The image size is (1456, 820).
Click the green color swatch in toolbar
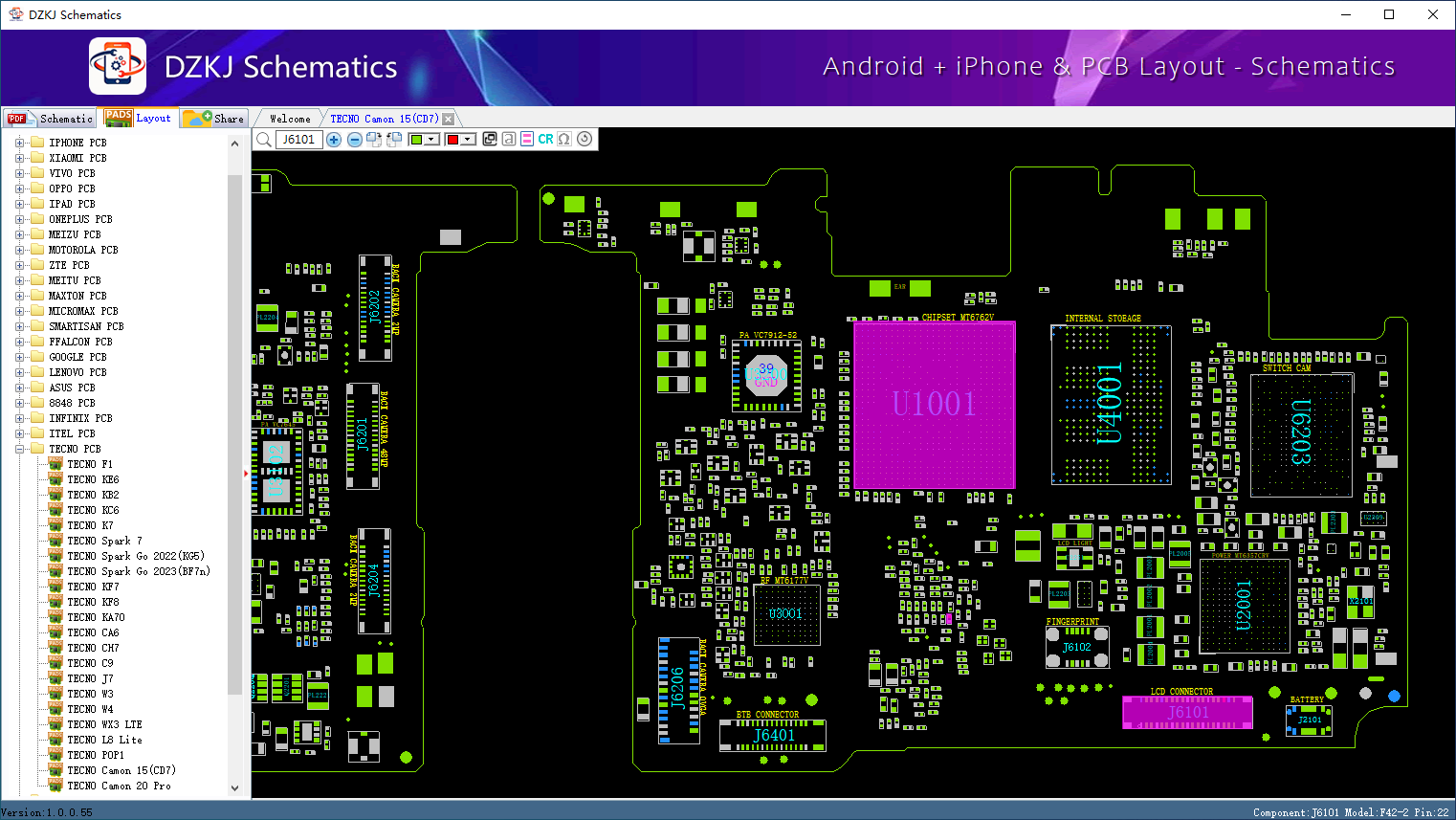416,140
